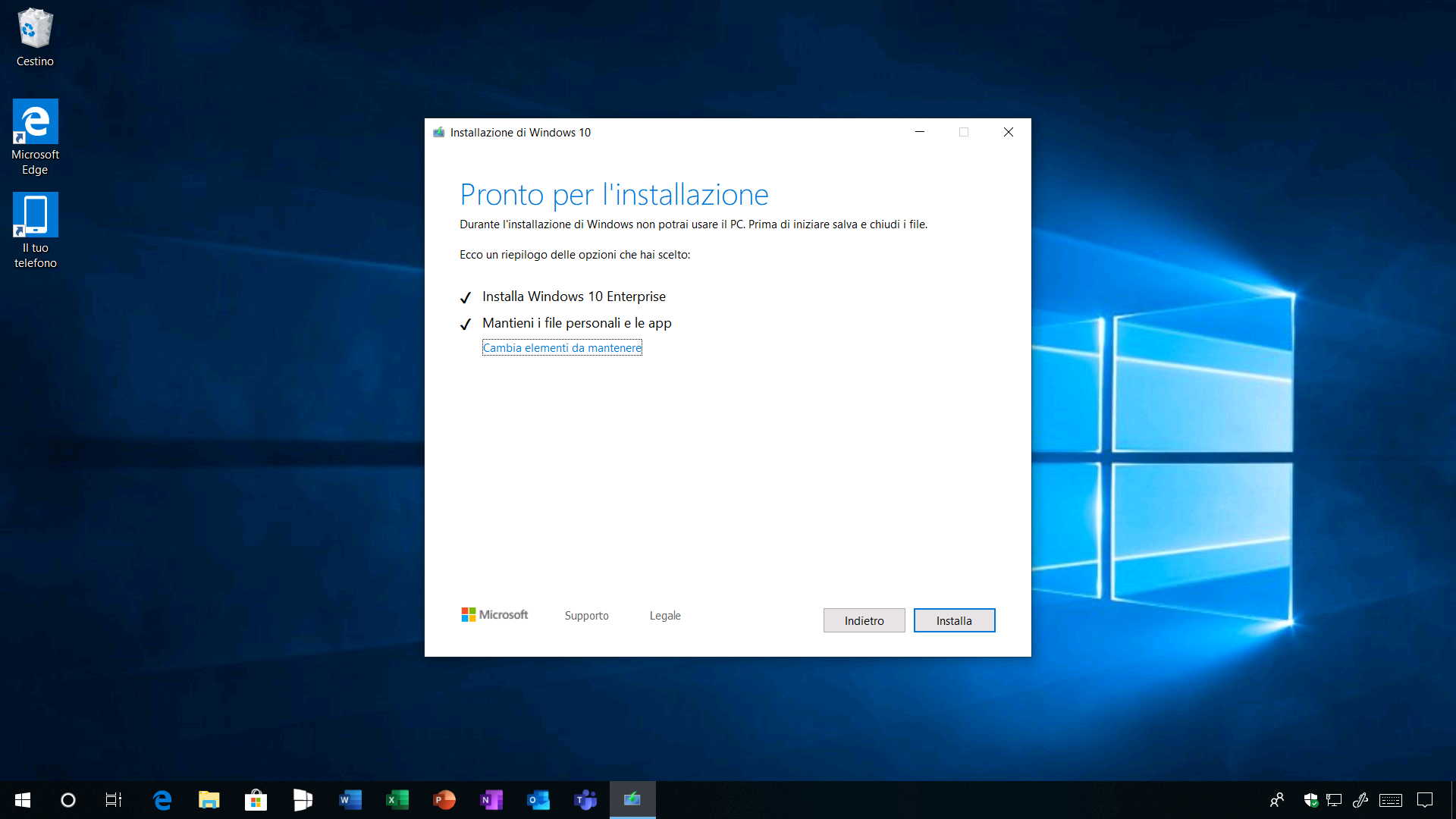Select the Windows 10 setup taskbar icon
This screenshot has height=819, width=1456.
(632, 800)
